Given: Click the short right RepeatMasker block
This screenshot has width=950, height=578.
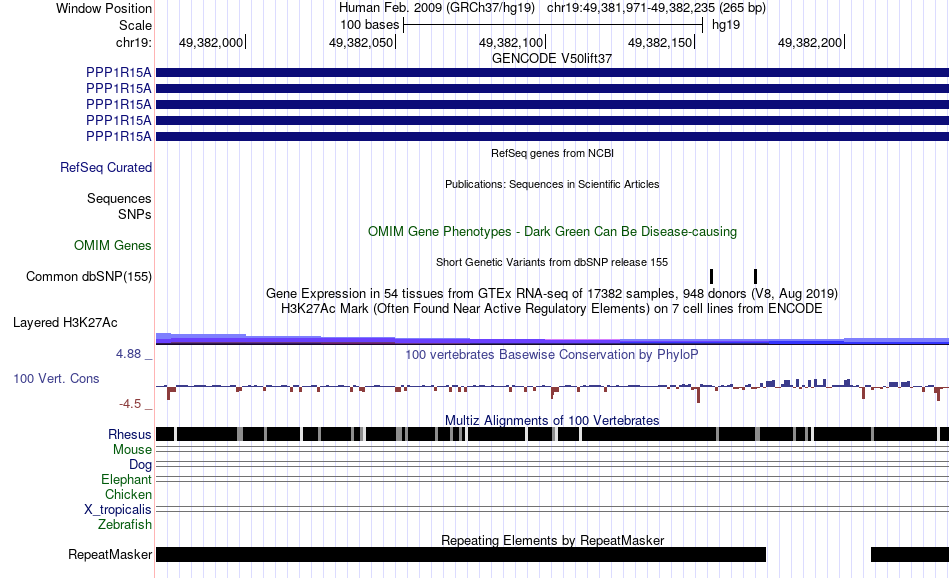Looking at the screenshot, I should point(910,554).
